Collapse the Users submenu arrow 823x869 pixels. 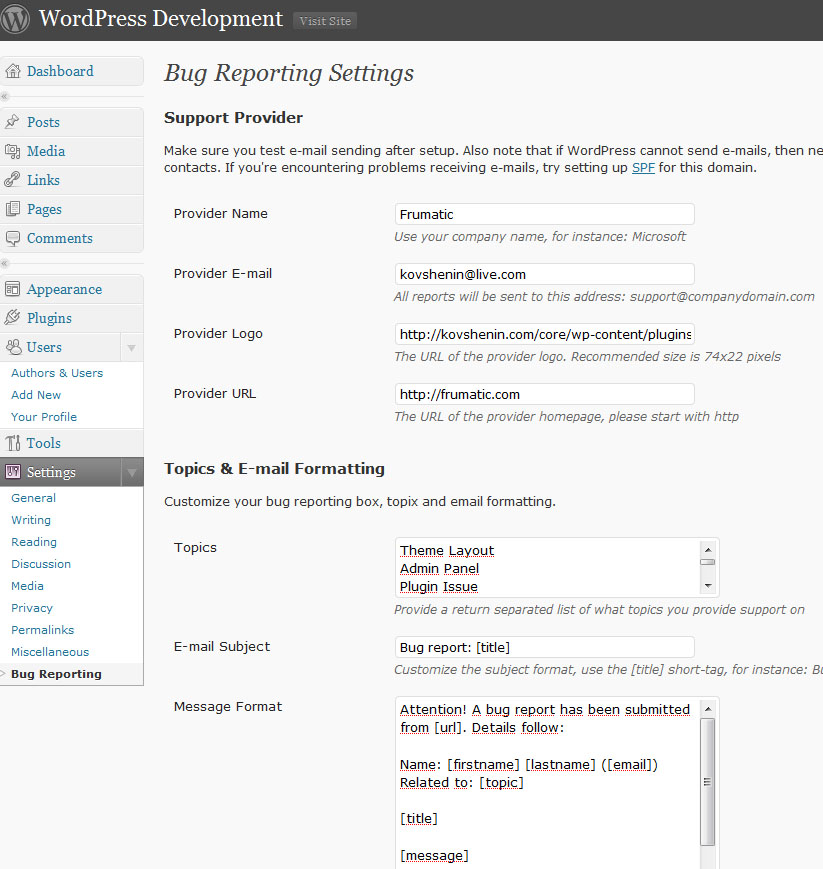coord(131,347)
